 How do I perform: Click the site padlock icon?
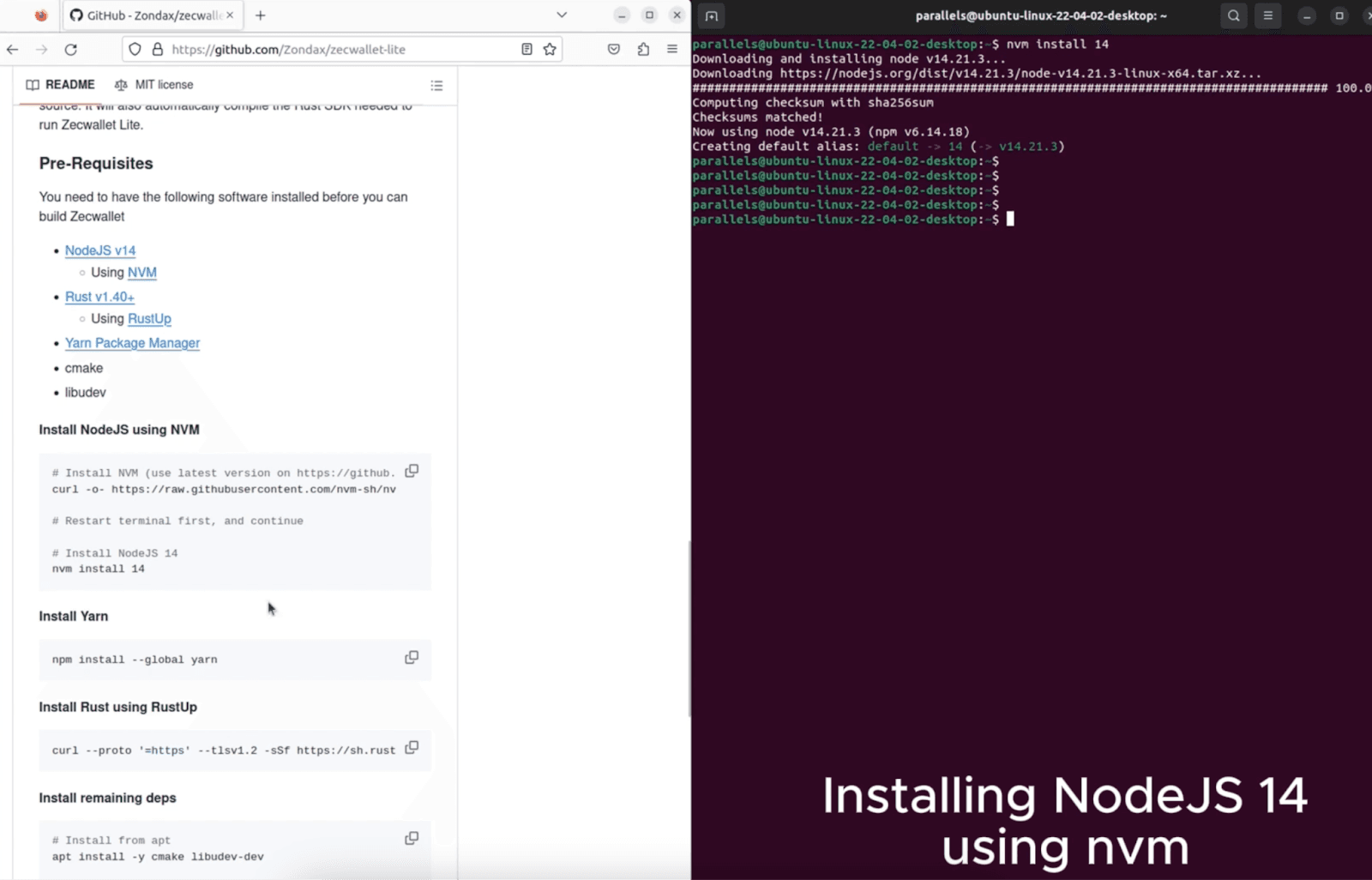pyautogui.click(x=158, y=50)
